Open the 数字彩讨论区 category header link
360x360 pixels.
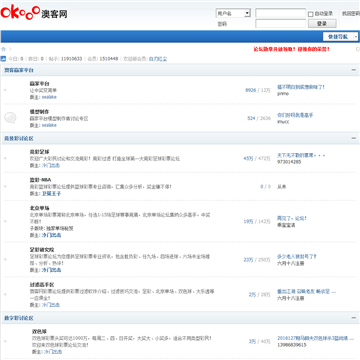[x=19, y=318]
